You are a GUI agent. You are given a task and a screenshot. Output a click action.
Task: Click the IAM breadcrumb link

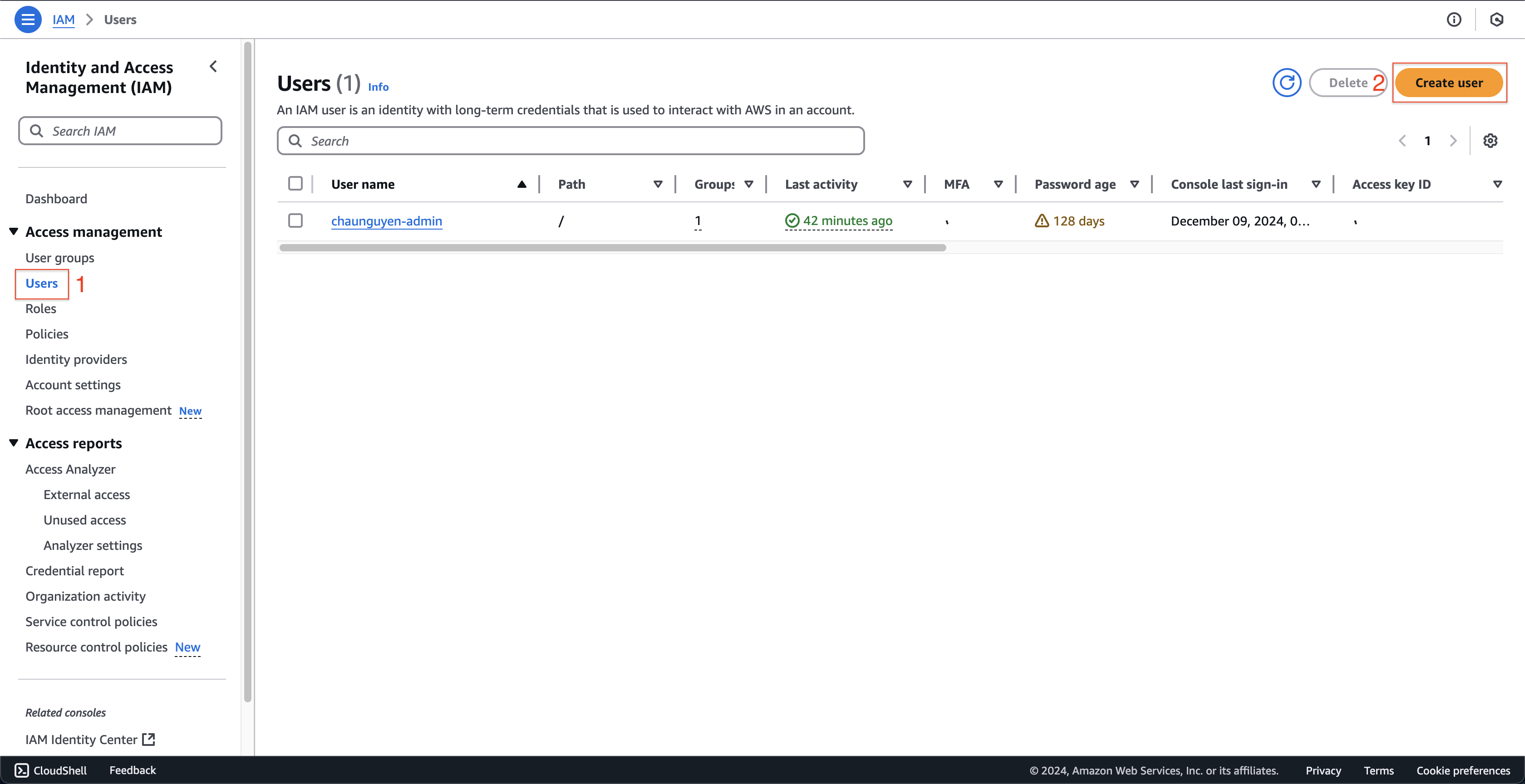click(x=64, y=20)
